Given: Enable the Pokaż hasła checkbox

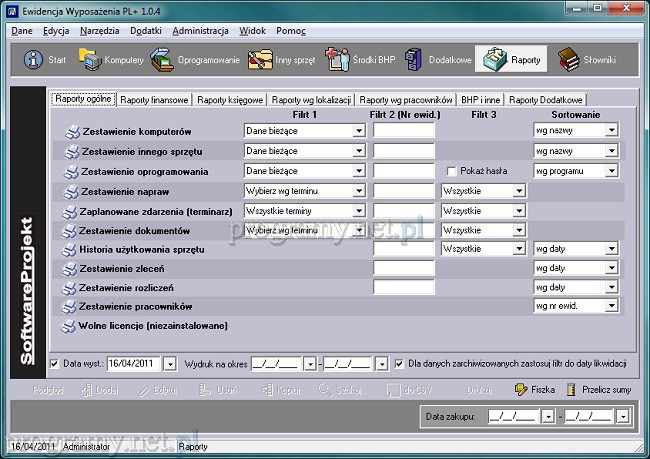Looking at the screenshot, I should coord(452,171).
